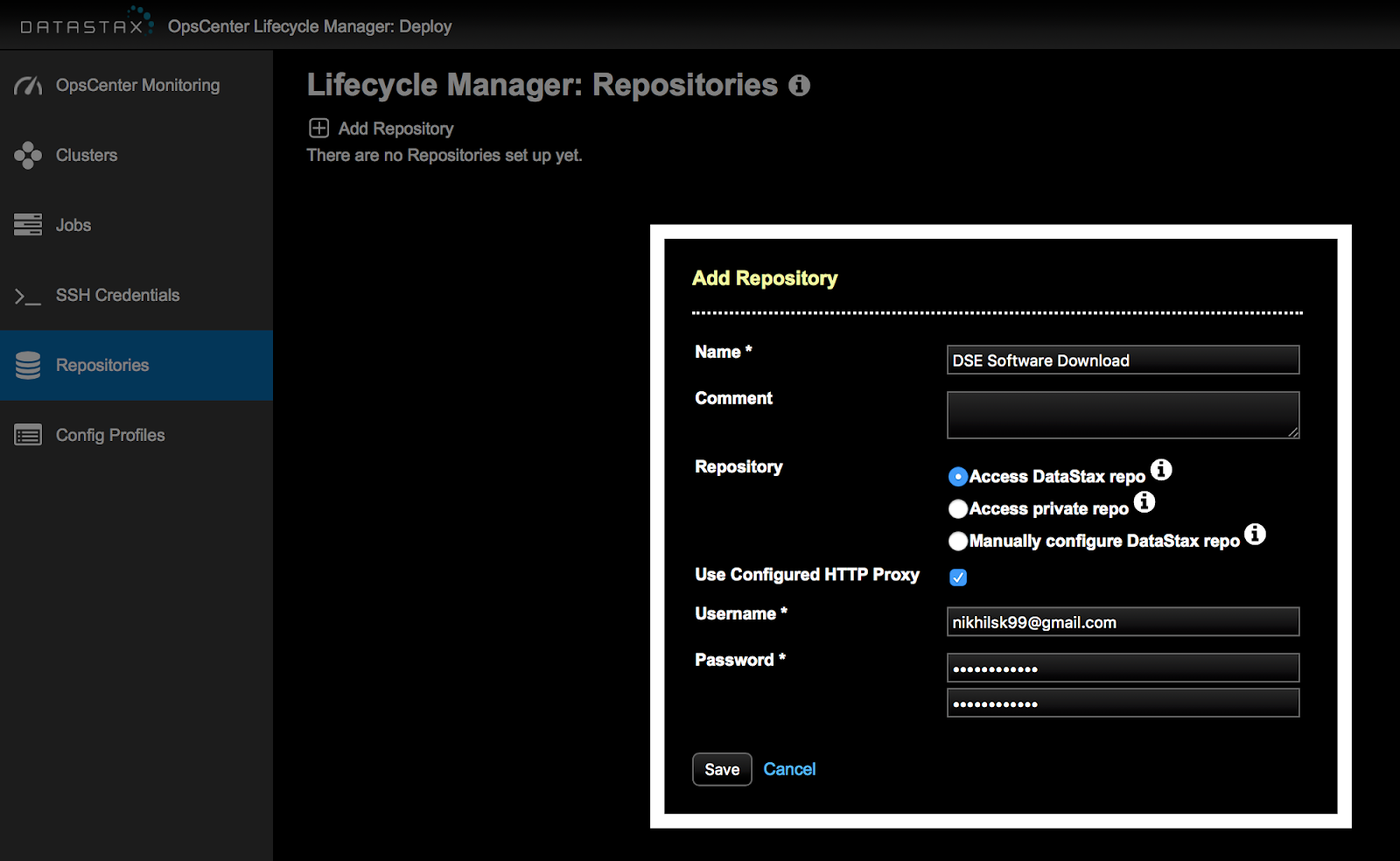
Task: Click the OpsCenter Monitoring gauge icon
Action: [28, 86]
